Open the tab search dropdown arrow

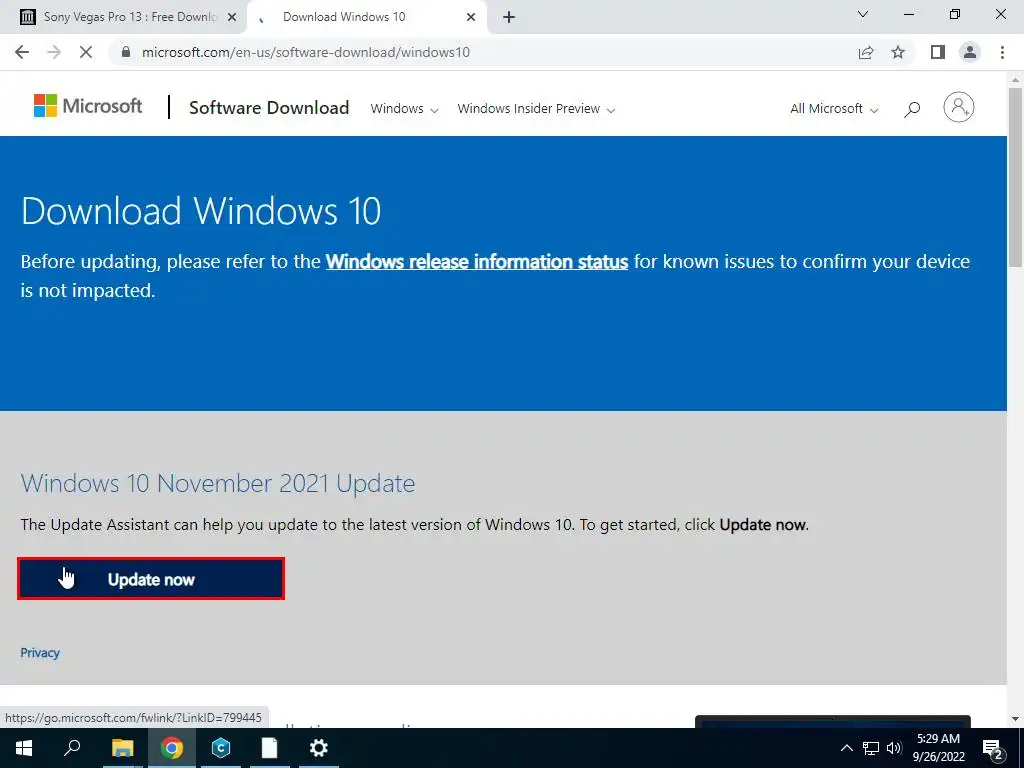point(863,14)
